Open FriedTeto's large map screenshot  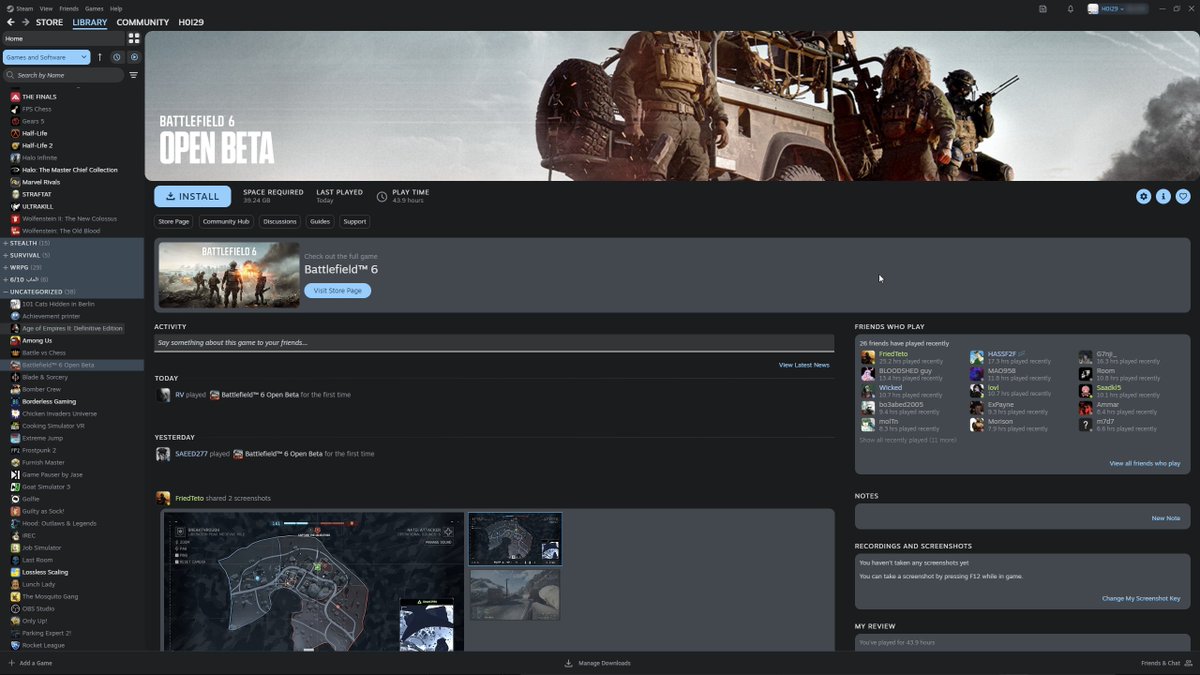coord(314,582)
